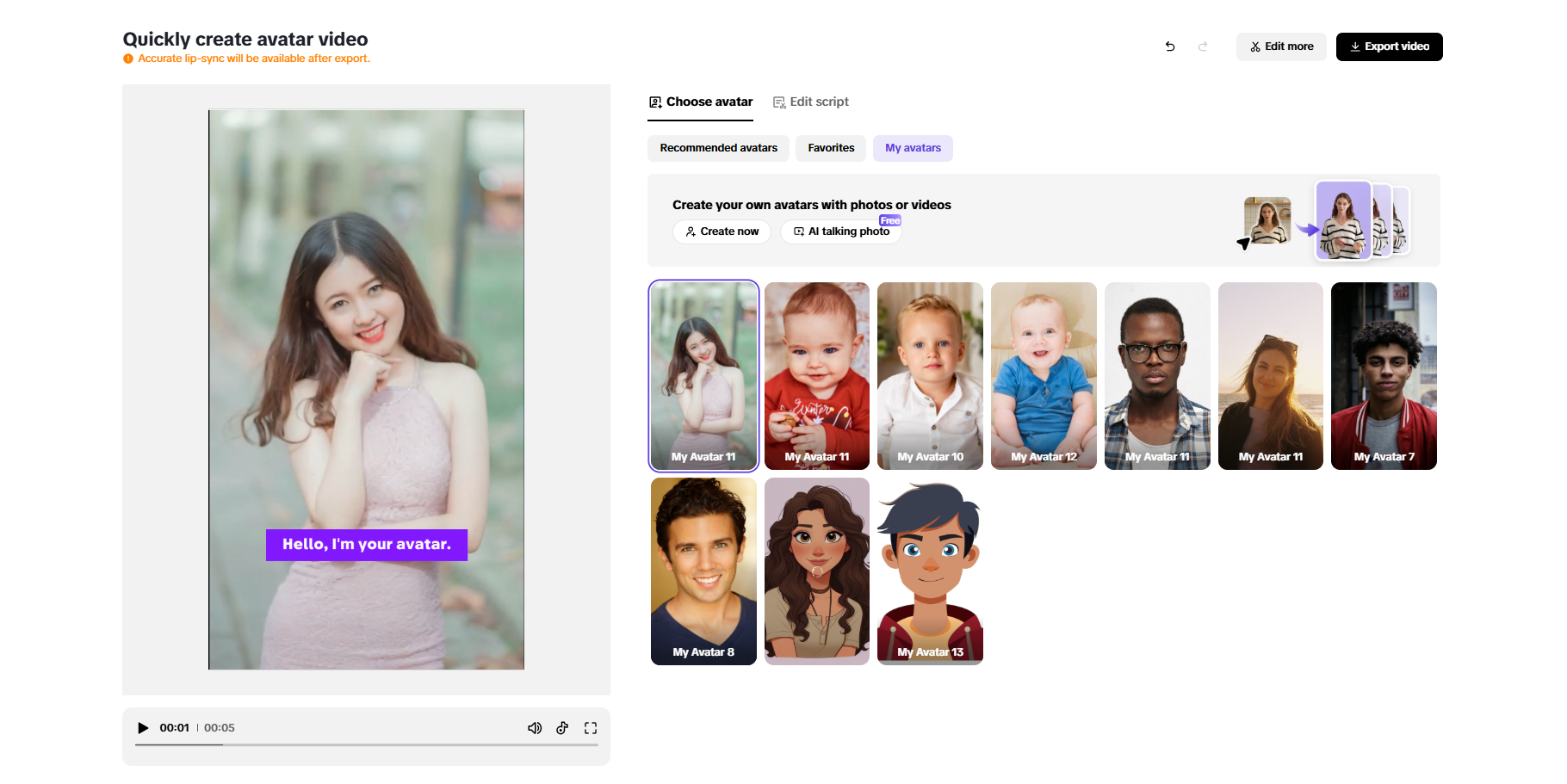The image size is (1567, 784).
Task: Click Create now to make your own avatar
Action: point(722,231)
